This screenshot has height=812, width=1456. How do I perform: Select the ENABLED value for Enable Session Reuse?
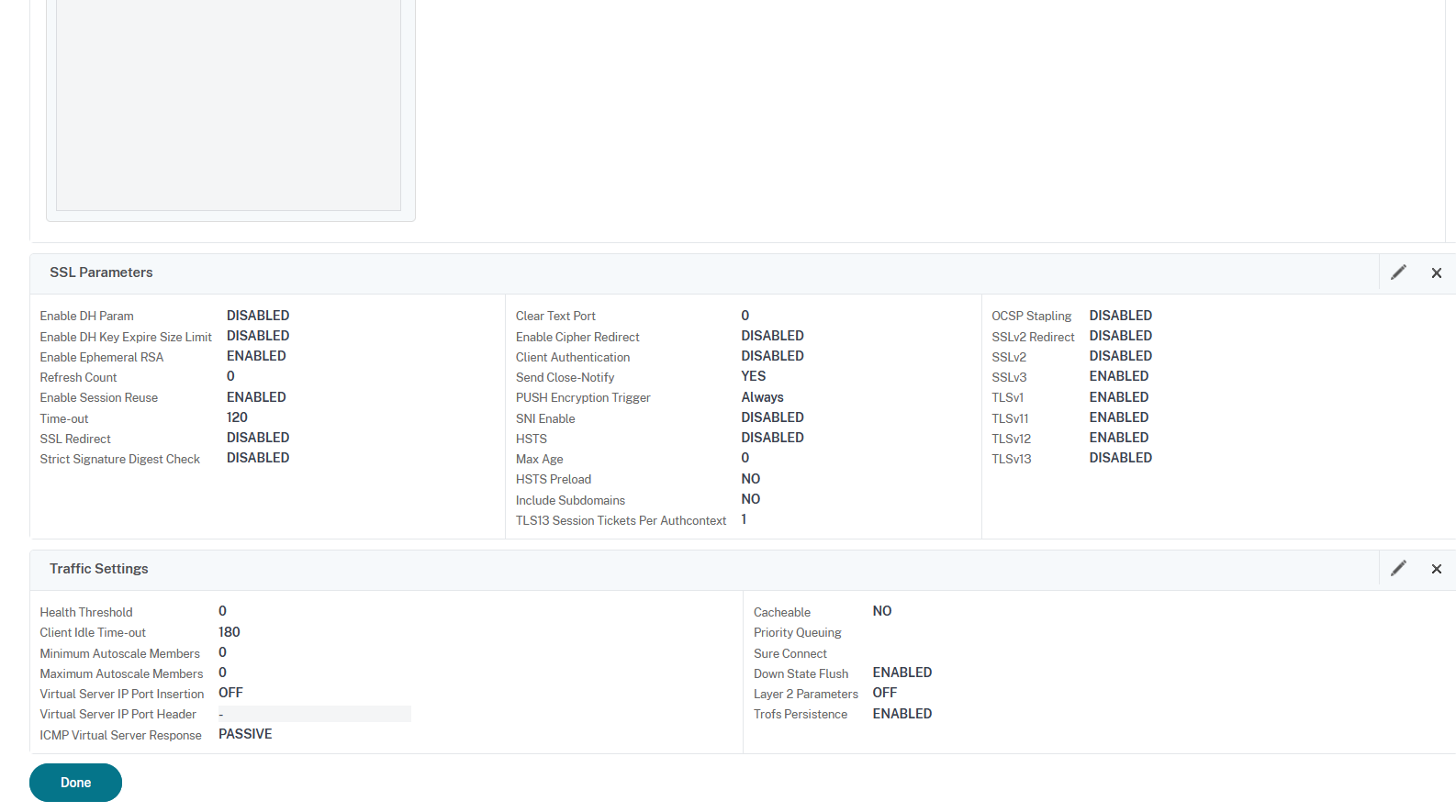click(256, 397)
